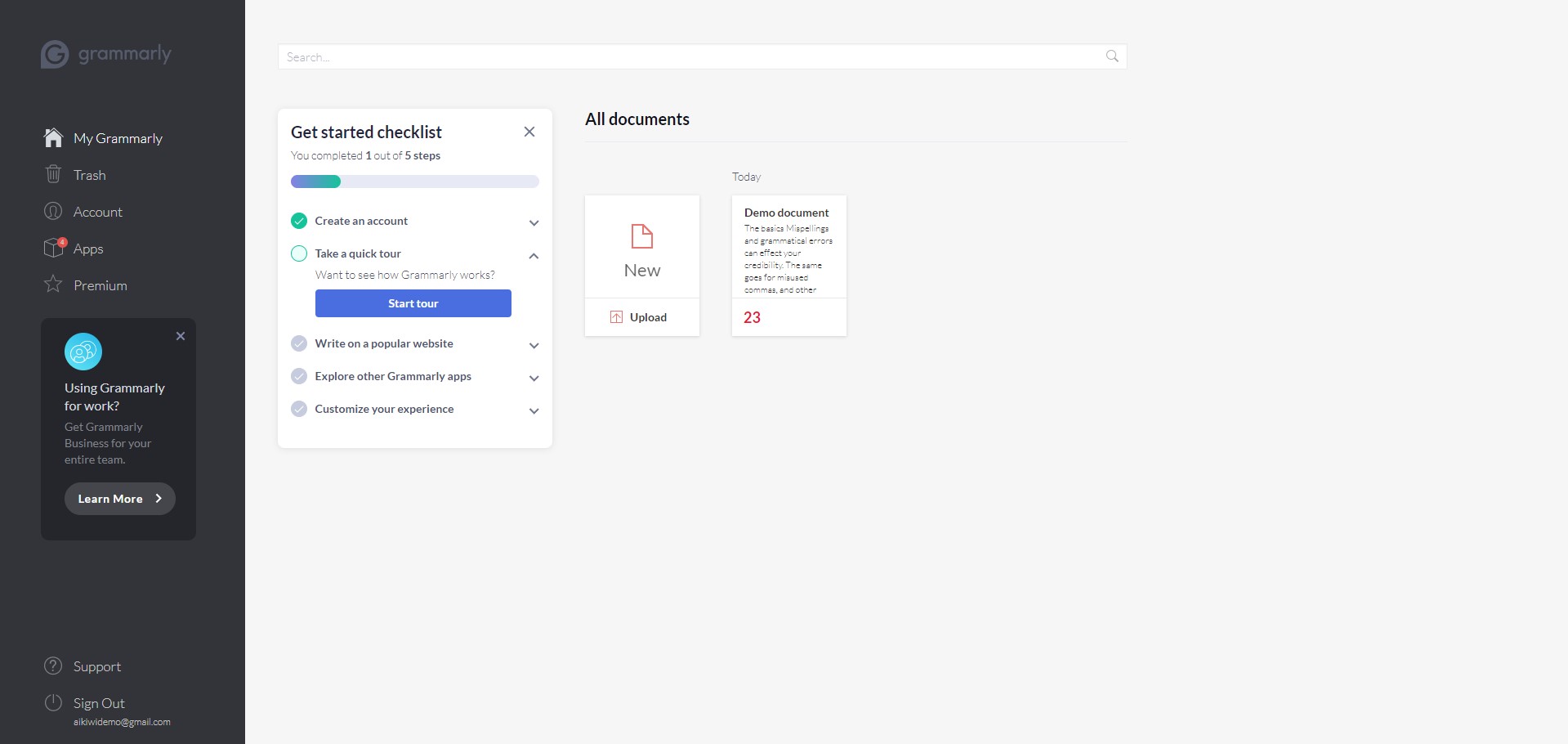The height and width of the screenshot is (744, 1568).
Task: Open the Demo document card
Action: tap(789, 265)
